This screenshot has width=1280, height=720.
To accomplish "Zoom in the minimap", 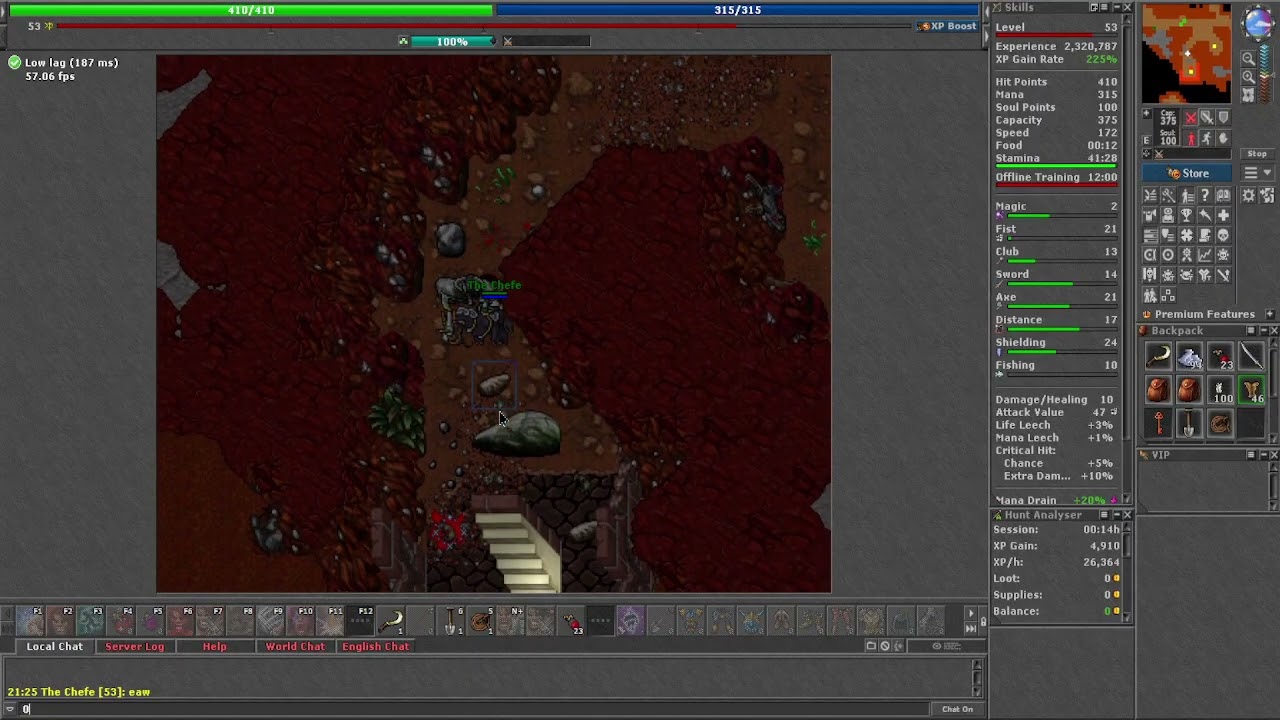I will click(x=1248, y=78).
